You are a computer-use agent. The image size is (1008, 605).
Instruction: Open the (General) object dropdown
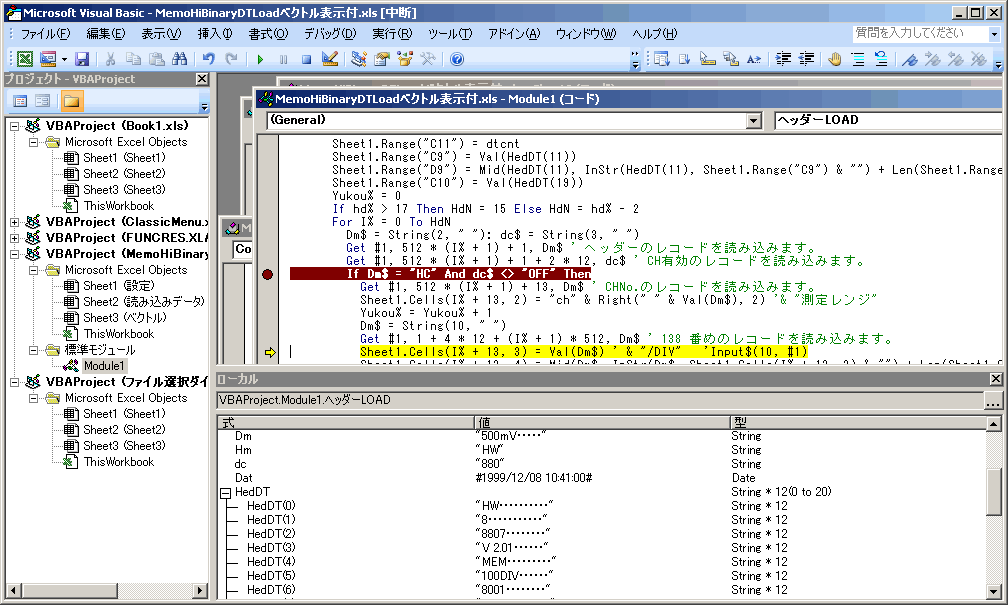pyautogui.click(x=754, y=120)
